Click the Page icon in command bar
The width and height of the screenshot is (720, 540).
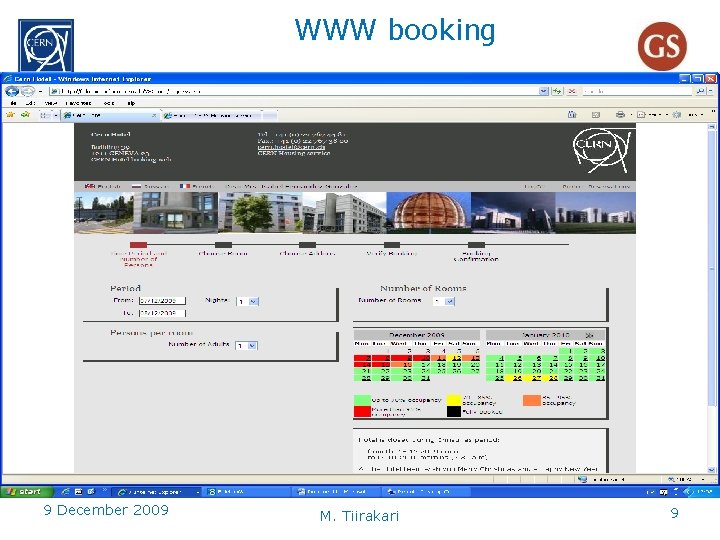(x=641, y=115)
